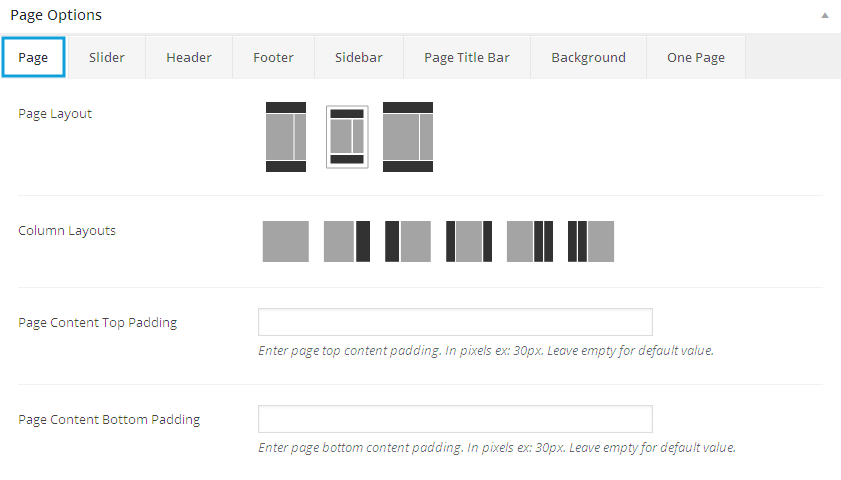This screenshot has height=480, width=841.
Task: Choose the first narrow page layout icon
Action: pos(286,137)
